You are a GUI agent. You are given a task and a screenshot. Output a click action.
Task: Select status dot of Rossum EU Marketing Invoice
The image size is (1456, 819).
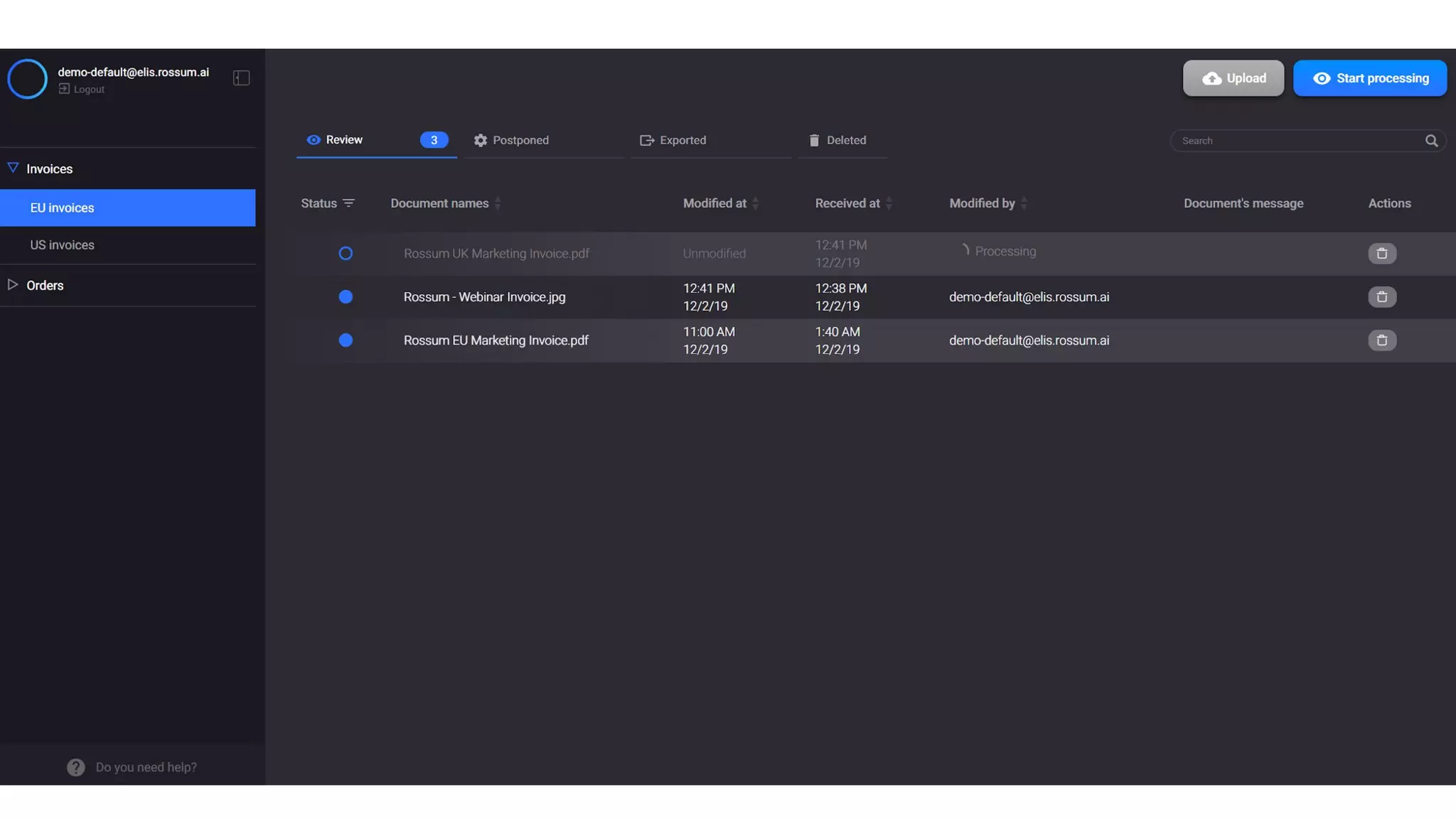(346, 341)
